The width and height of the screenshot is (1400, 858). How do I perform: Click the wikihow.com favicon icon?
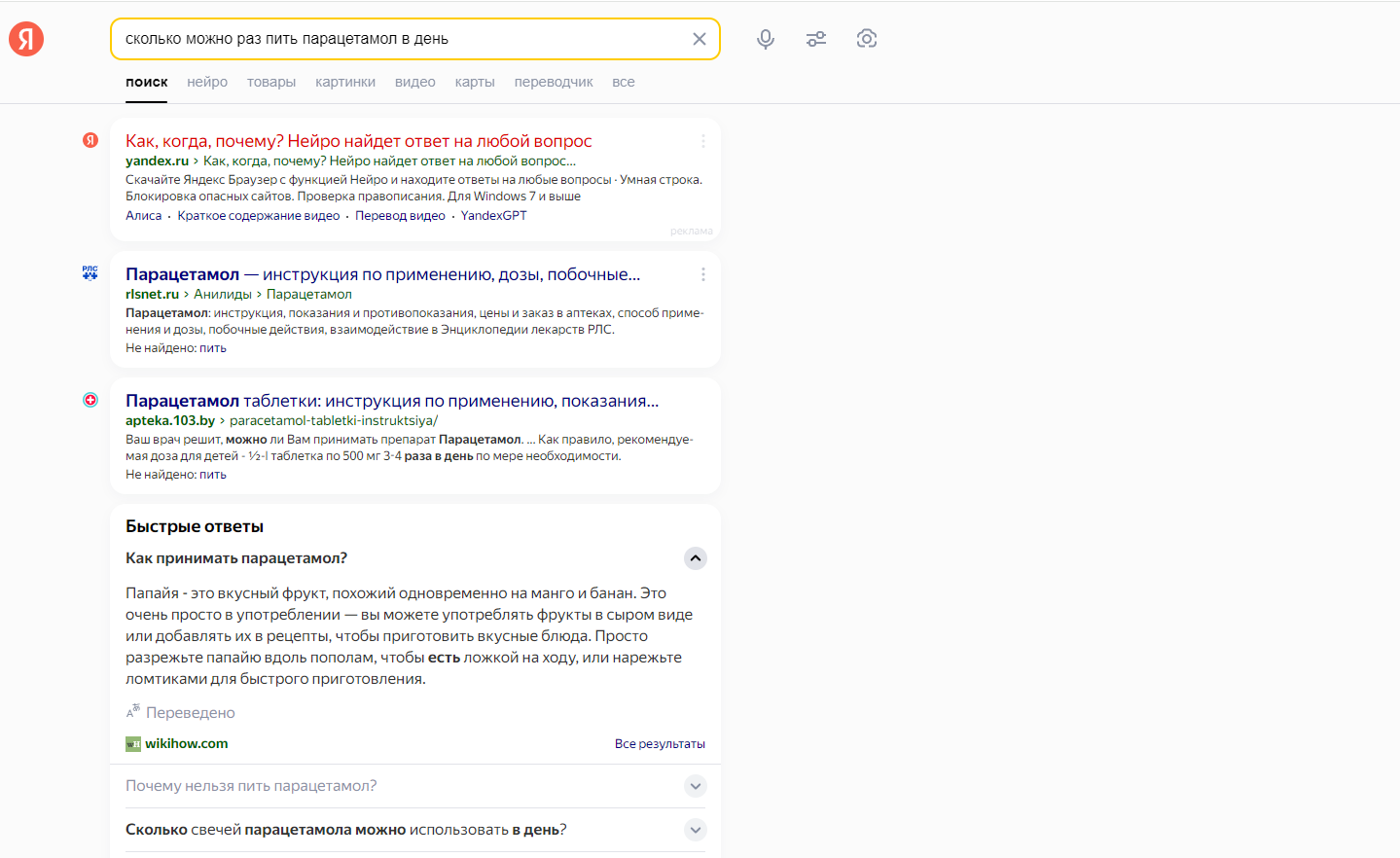pos(133,744)
